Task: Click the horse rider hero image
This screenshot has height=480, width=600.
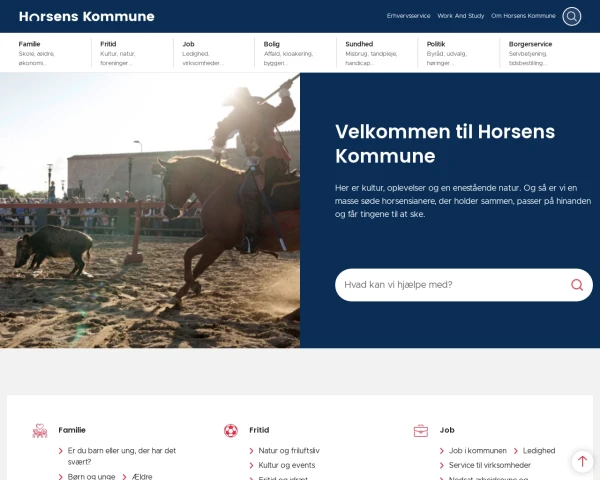Action: (x=150, y=210)
